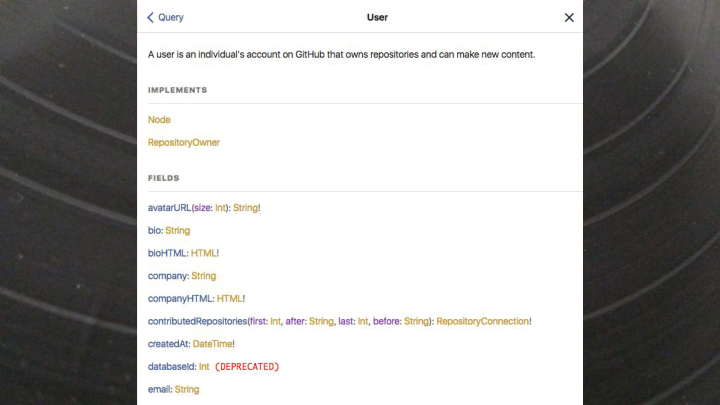Select the companyHTML field
The image size is (720, 405).
(x=180, y=299)
